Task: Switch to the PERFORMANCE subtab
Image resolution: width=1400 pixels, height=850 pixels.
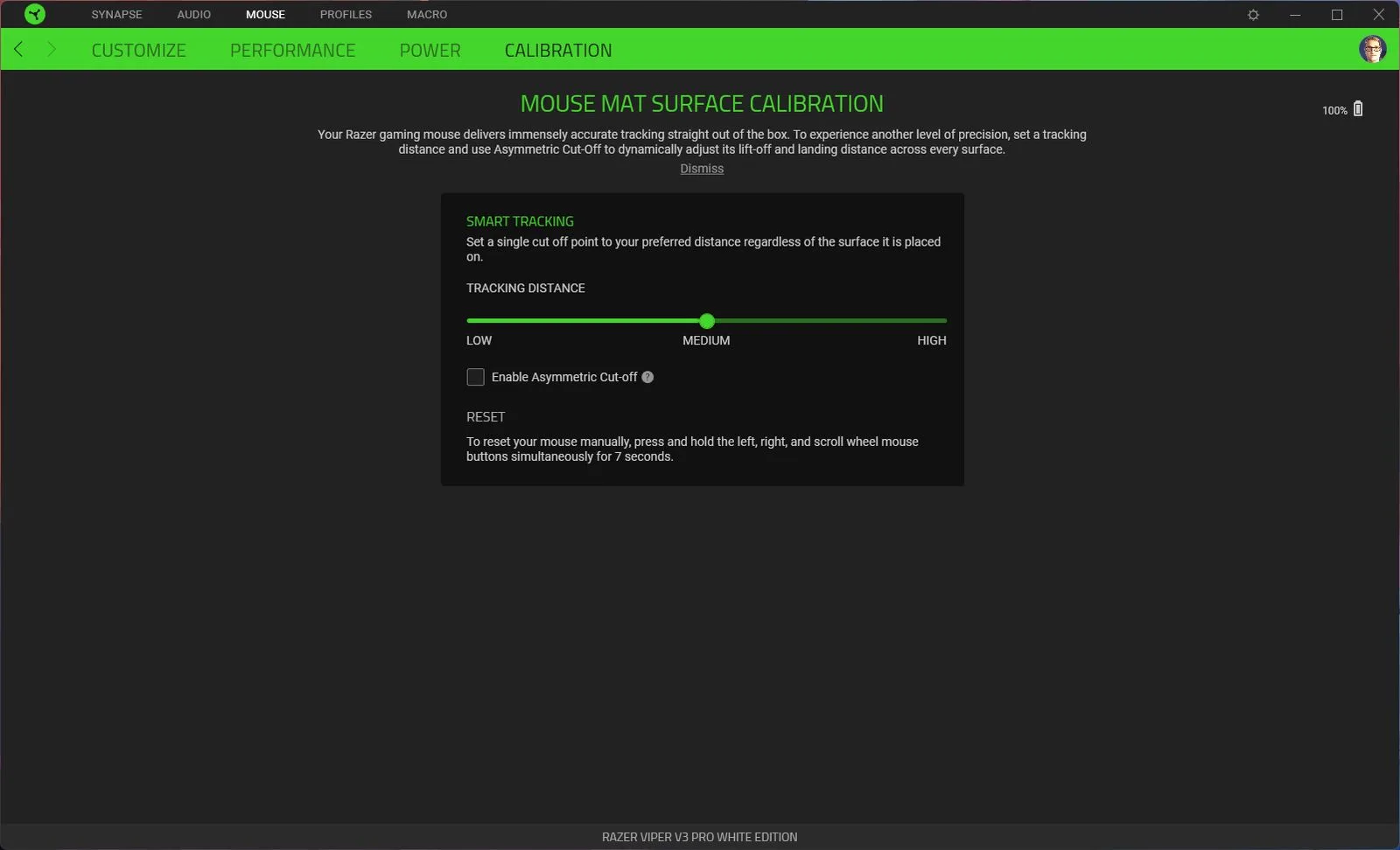Action: 293,51
